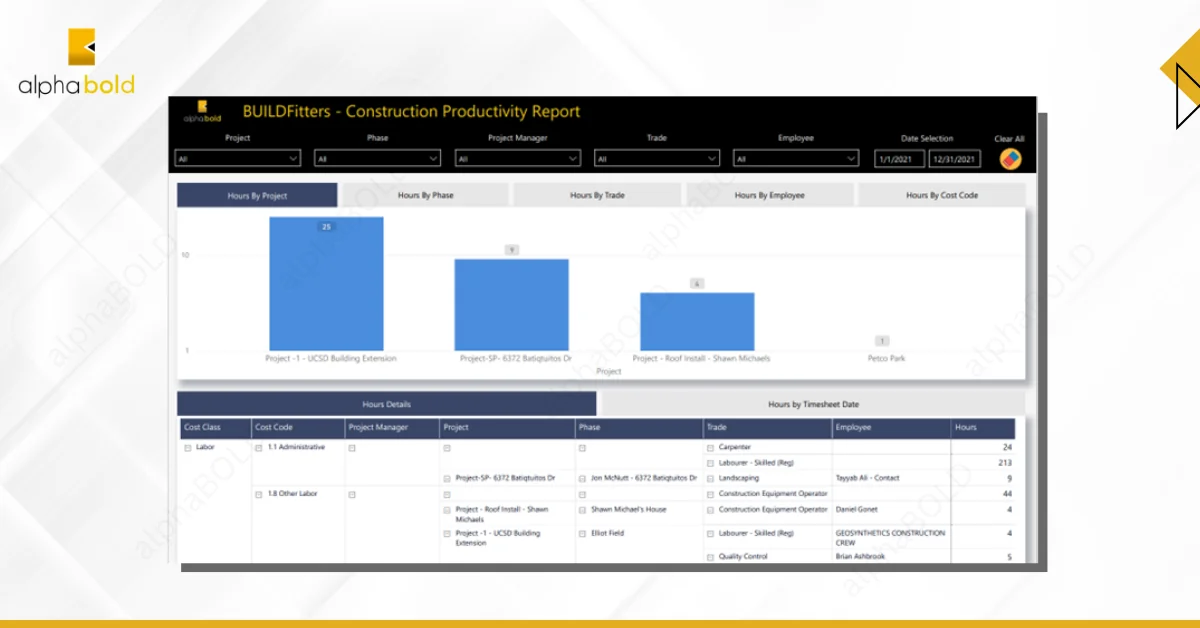Check Project -1 - UCSD Building Extension checkbox
Image resolution: width=1200 pixels, height=628 pixels.
447,534
